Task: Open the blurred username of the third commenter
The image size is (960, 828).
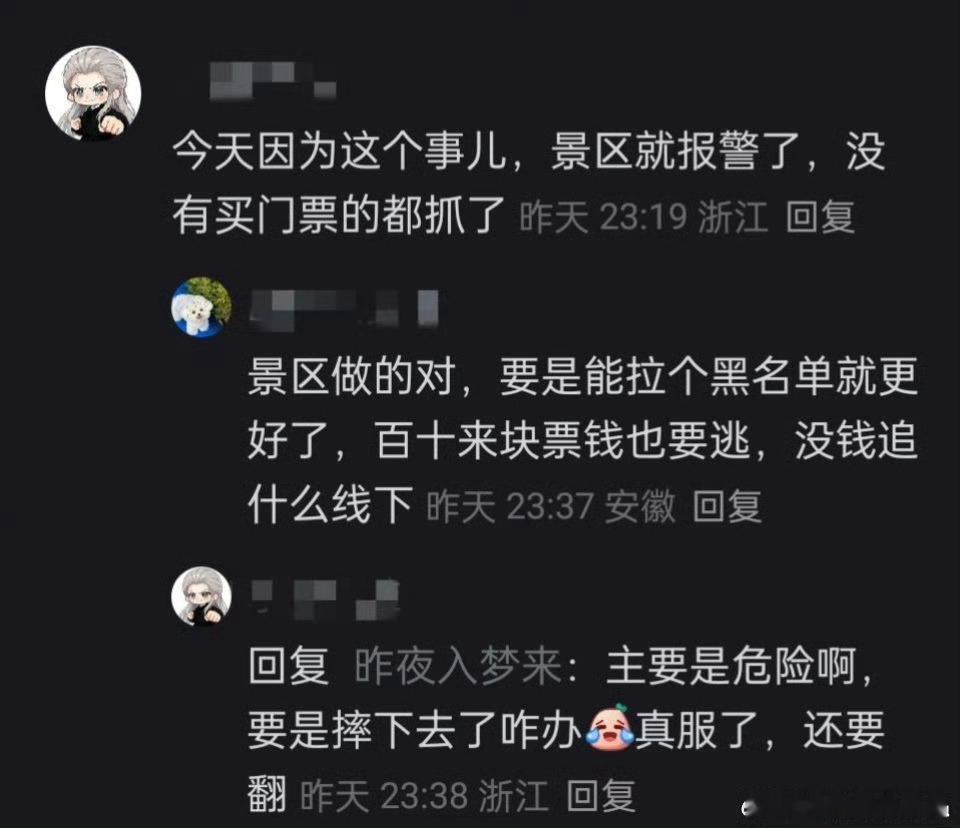Action: pyautogui.click(x=325, y=598)
